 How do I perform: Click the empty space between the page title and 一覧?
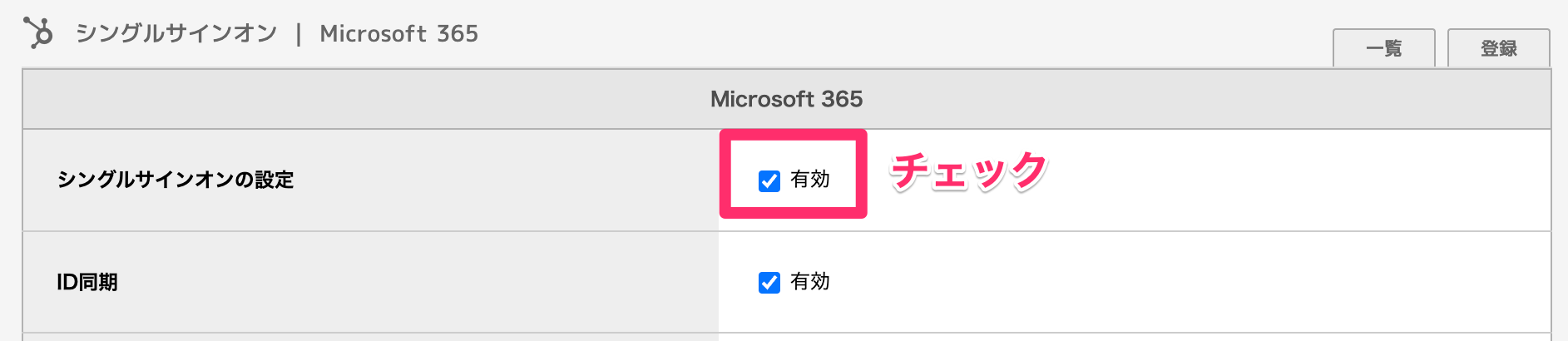907,33
